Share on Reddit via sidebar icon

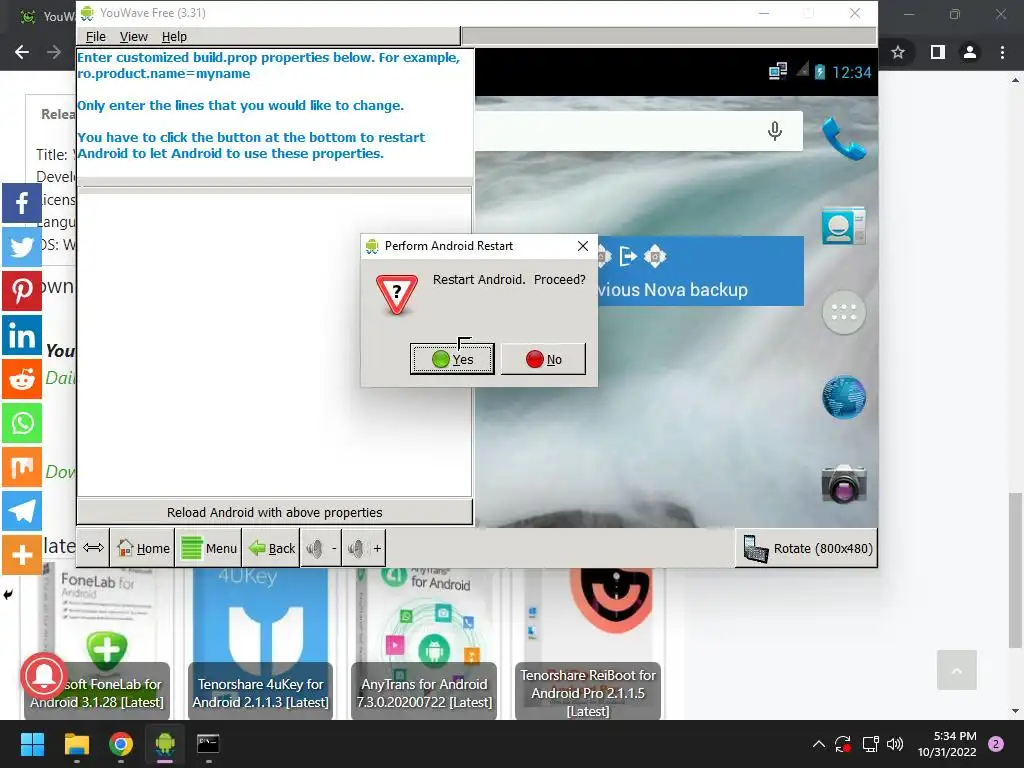click(x=22, y=379)
